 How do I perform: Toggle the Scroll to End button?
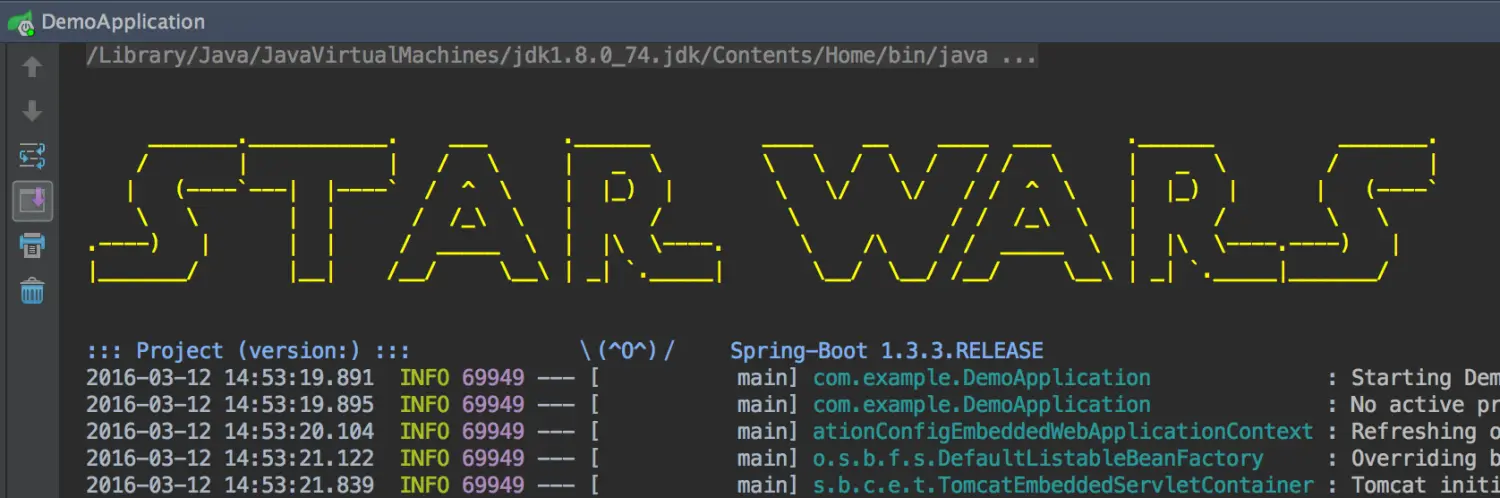pyautogui.click(x=32, y=200)
